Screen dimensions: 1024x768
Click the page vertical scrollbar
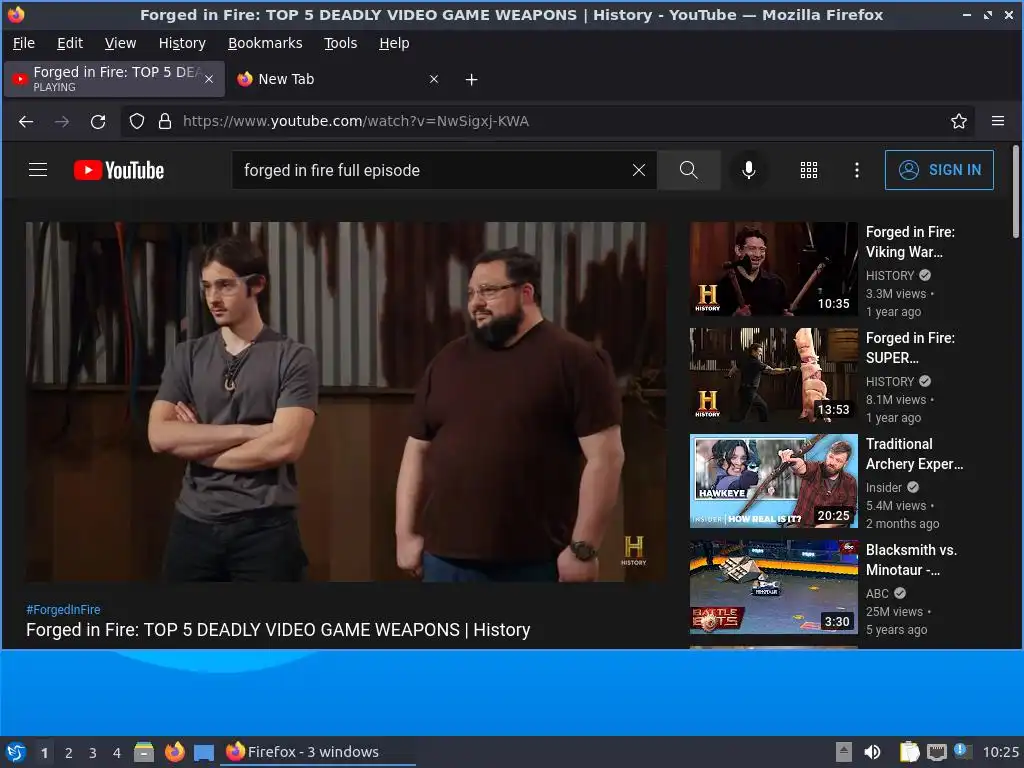pyautogui.click(x=1016, y=191)
